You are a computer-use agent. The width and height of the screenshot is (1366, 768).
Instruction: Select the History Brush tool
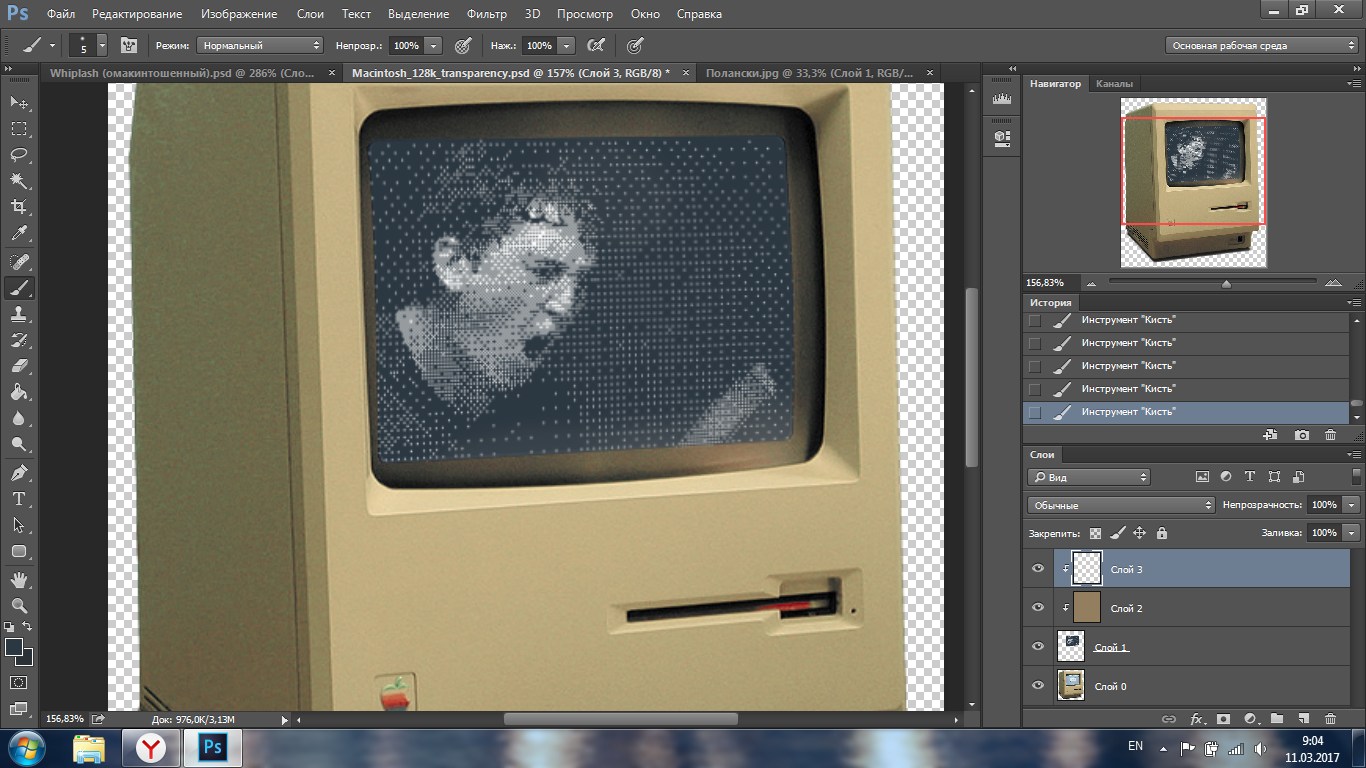pyautogui.click(x=19, y=340)
